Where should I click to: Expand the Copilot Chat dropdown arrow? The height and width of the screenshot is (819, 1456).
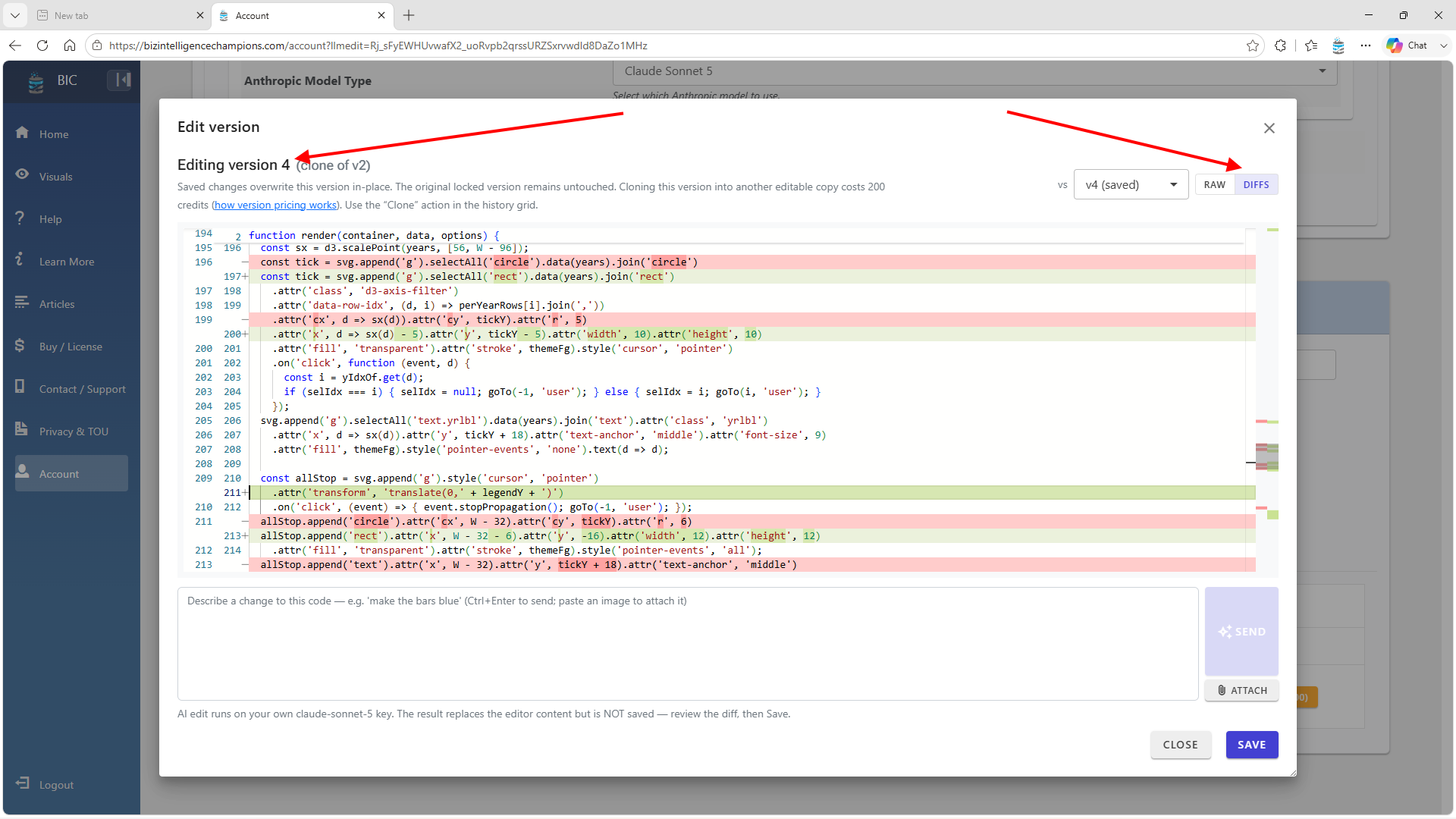point(1444,45)
